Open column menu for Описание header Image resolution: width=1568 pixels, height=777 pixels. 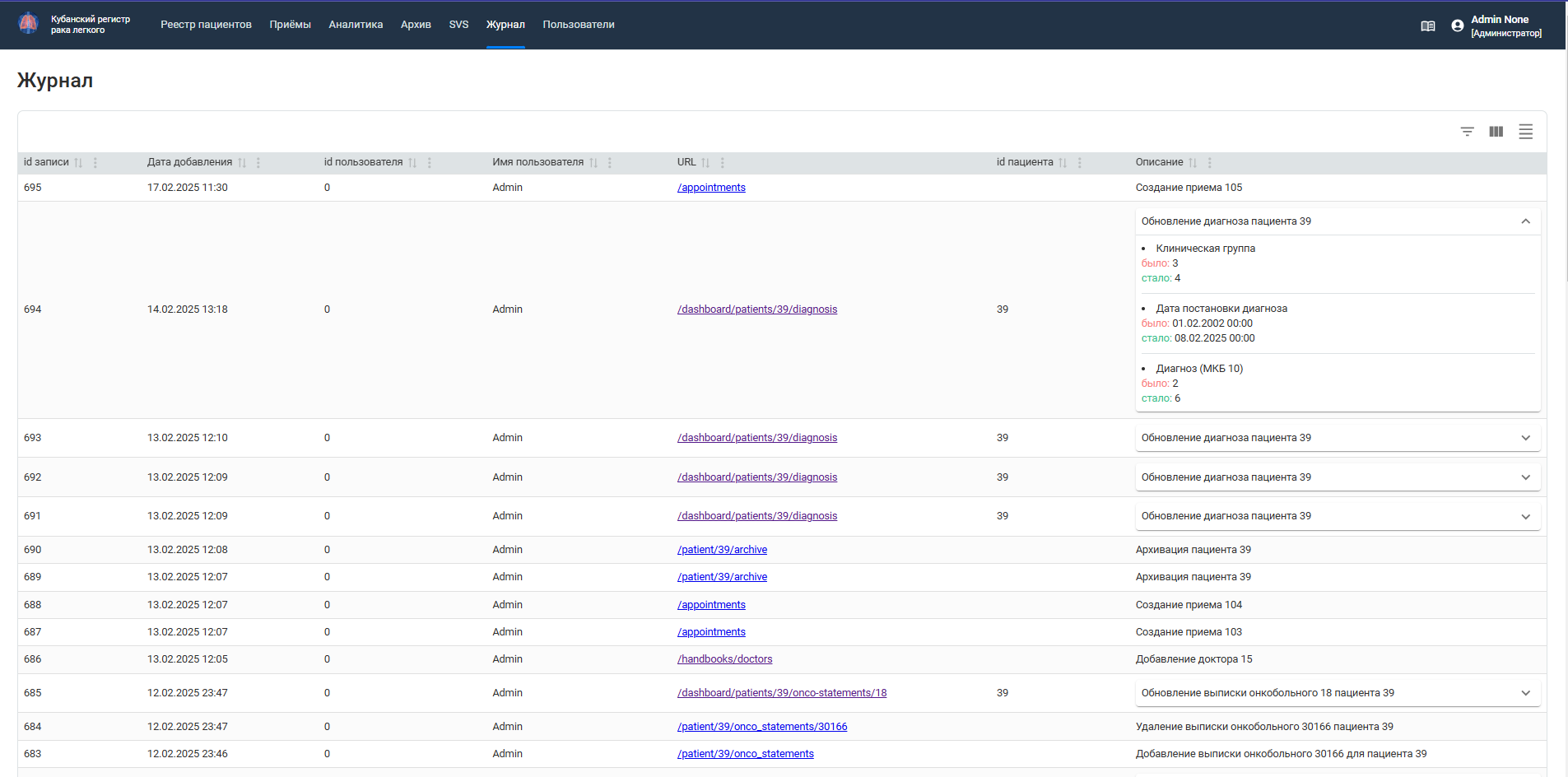[1210, 163]
